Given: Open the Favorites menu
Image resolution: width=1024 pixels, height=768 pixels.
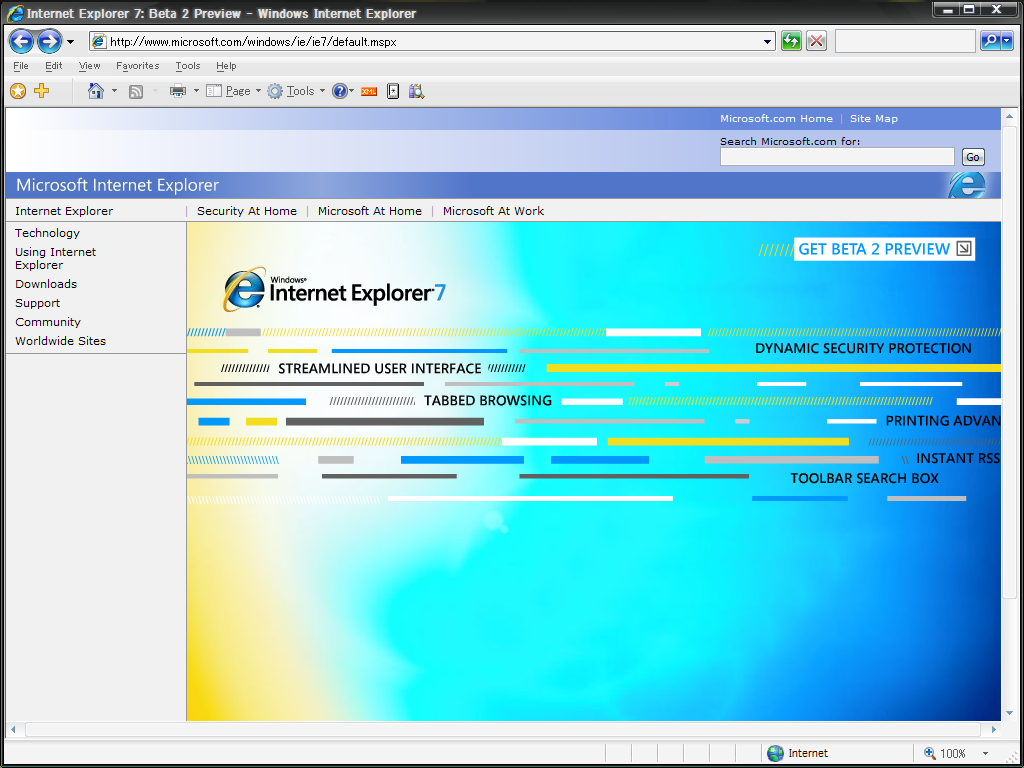Looking at the screenshot, I should [138, 66].
